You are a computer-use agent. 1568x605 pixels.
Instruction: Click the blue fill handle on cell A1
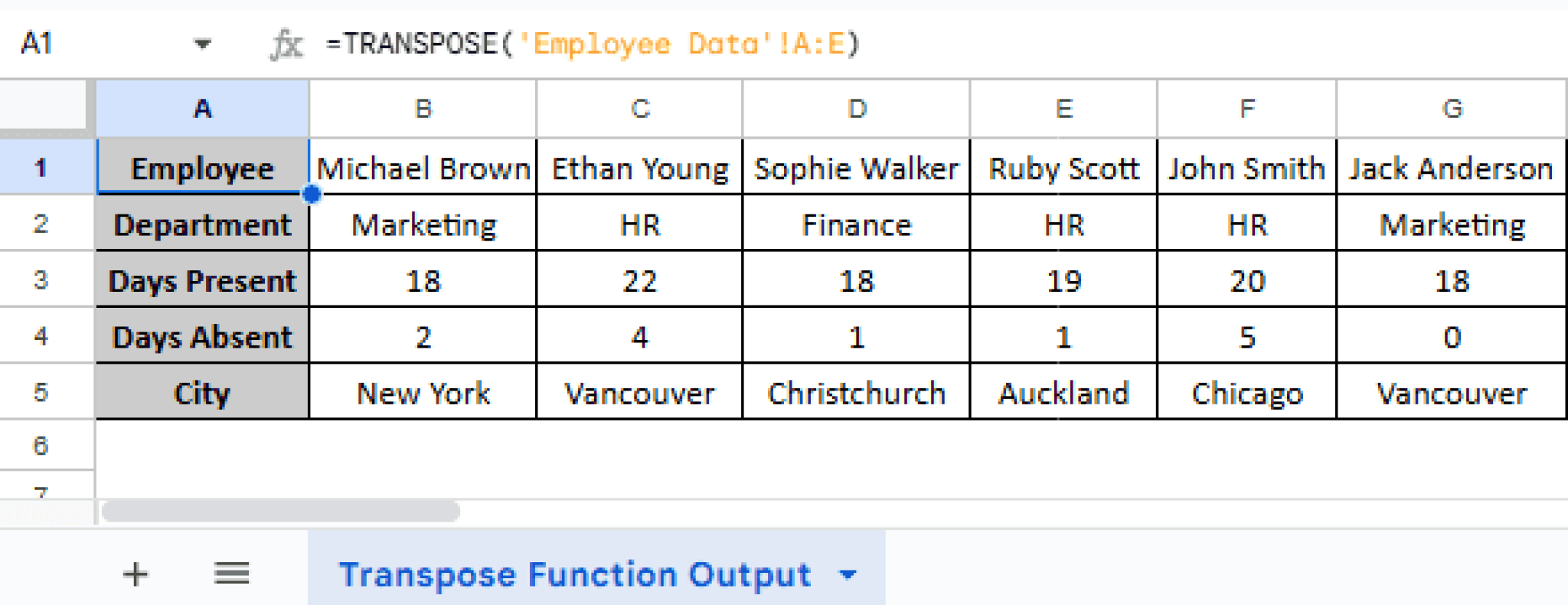click(x=311, y=195)
